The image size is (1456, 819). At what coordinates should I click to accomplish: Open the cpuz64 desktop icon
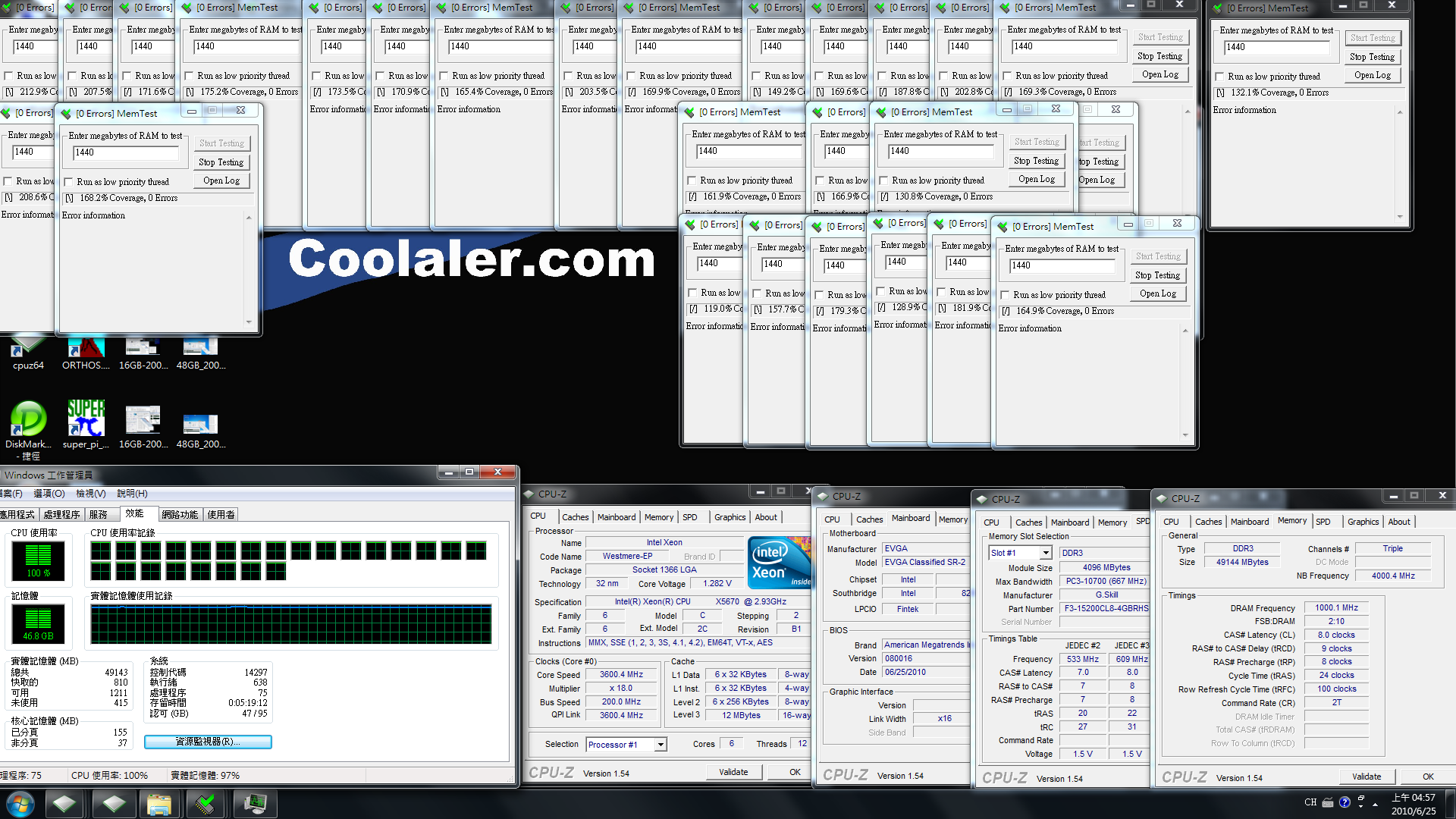pyautogui.click(x=28, y=353)
